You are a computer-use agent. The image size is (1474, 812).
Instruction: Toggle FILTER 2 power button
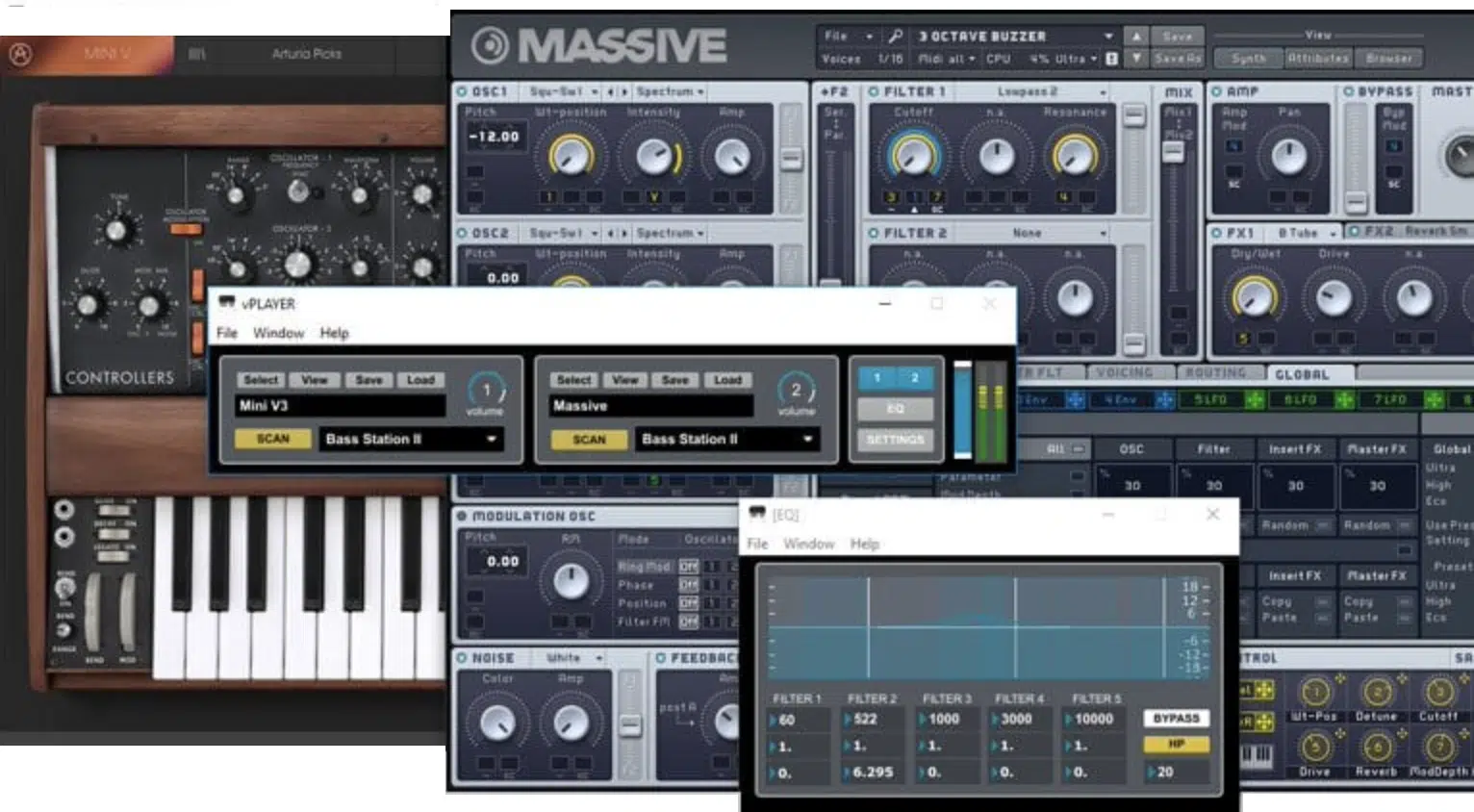point(874,233)
